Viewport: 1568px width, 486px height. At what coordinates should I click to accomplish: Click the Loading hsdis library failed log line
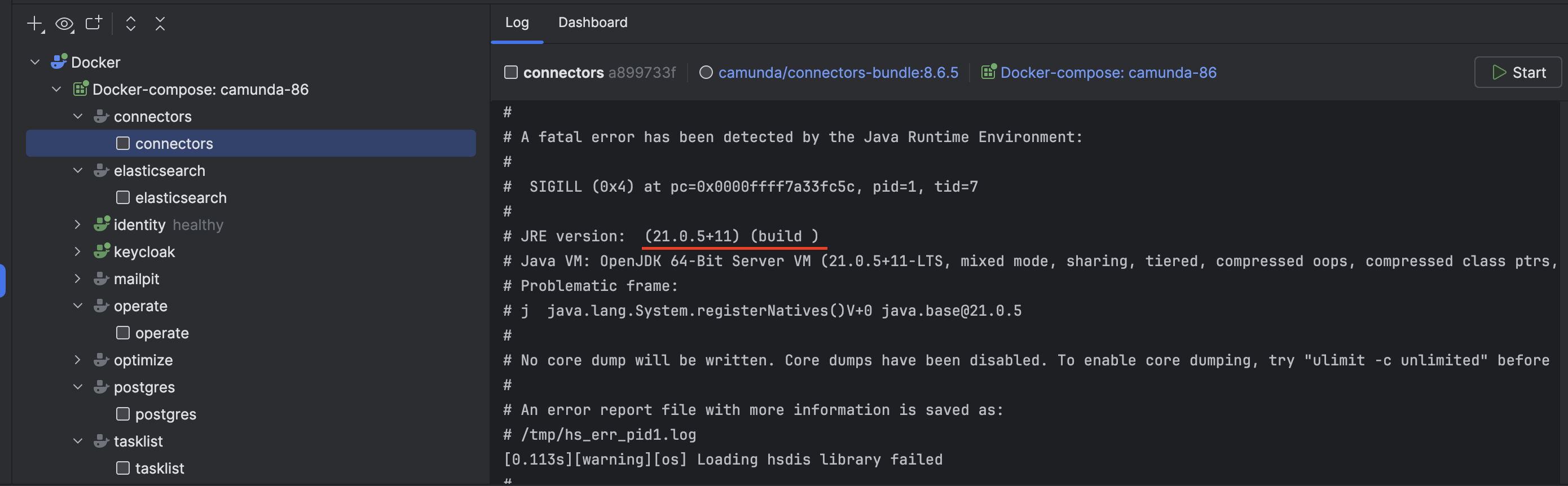pyautogui.click(x=723, y=460)
